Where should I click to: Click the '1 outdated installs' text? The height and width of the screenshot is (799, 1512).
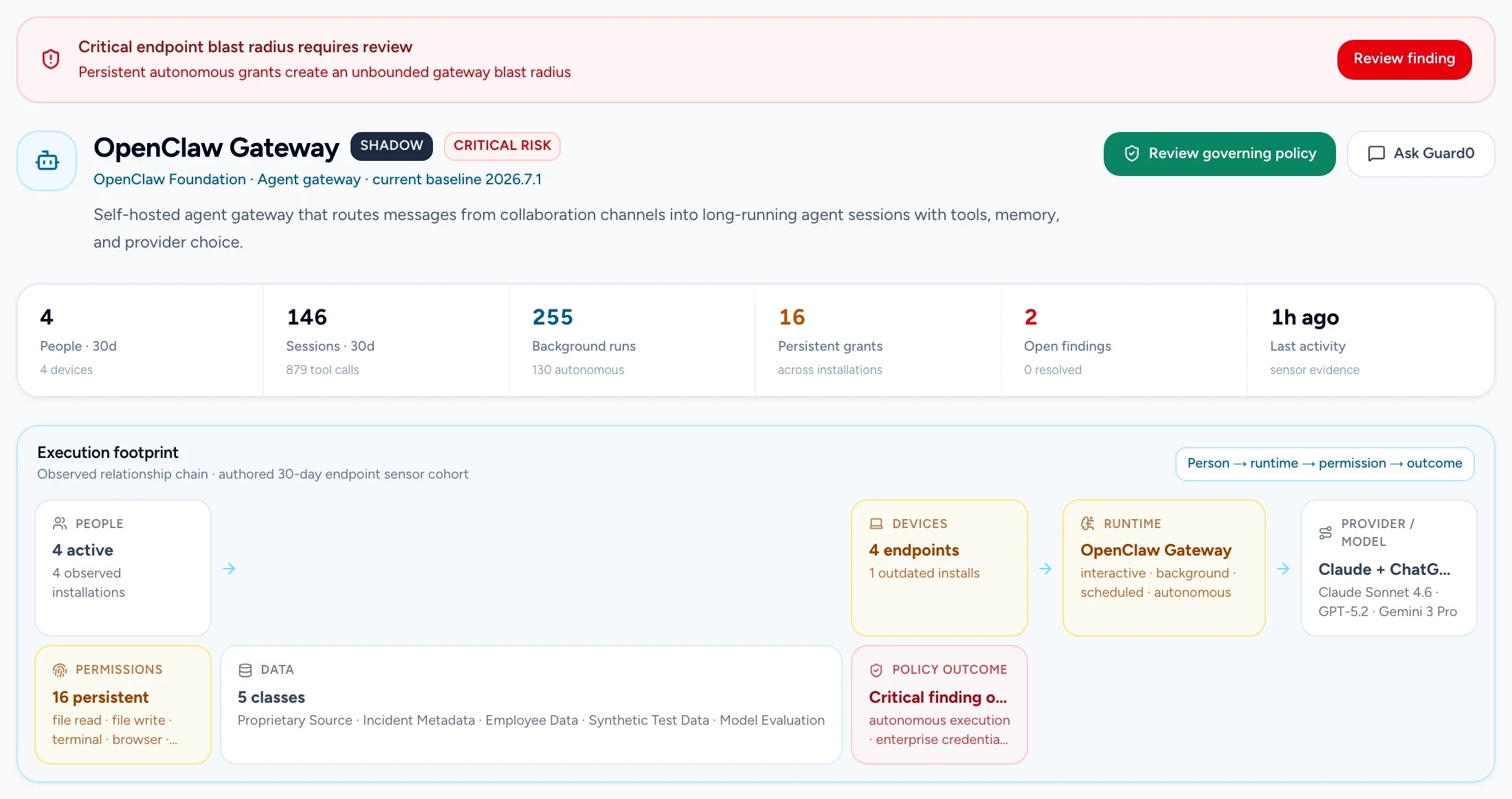click(924, 573)
